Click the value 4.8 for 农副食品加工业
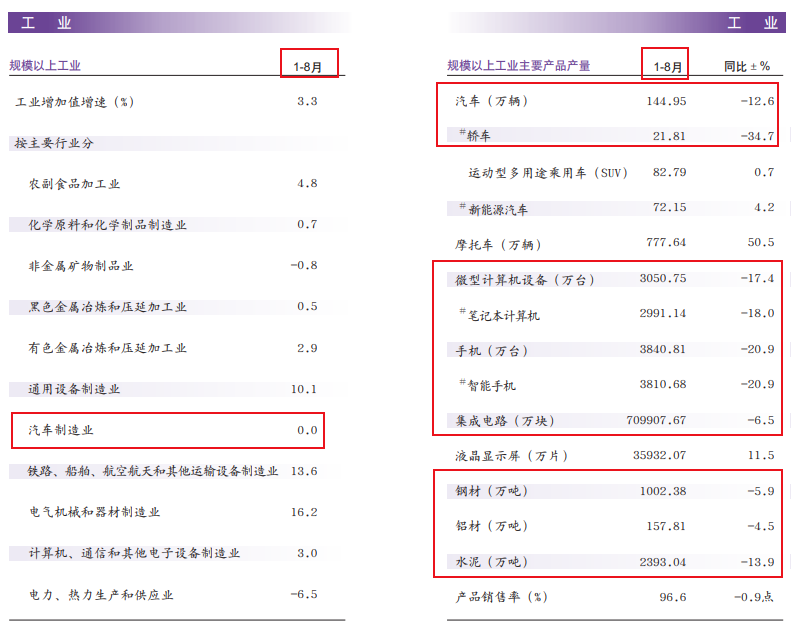Viewport: 792px width, 624px height. [x=307, y=183]
